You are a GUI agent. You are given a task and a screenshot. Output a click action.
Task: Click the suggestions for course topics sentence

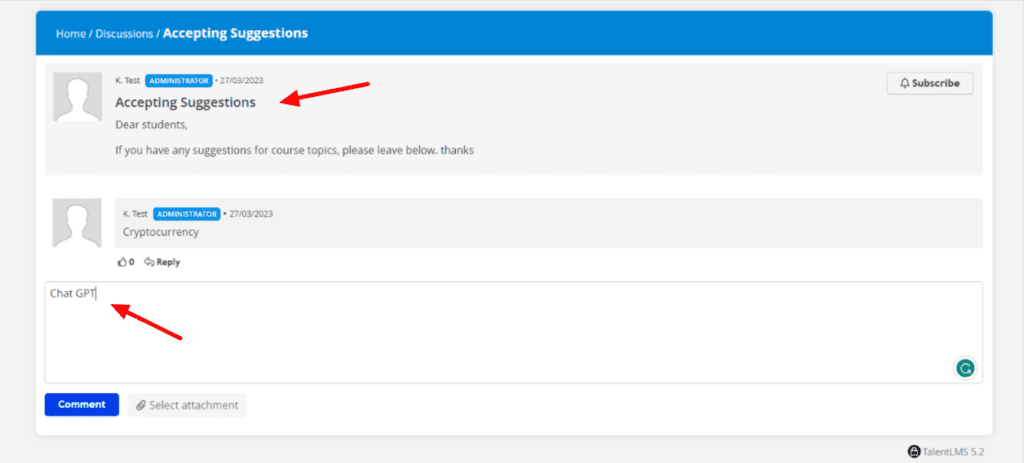[x=295, y=150]
